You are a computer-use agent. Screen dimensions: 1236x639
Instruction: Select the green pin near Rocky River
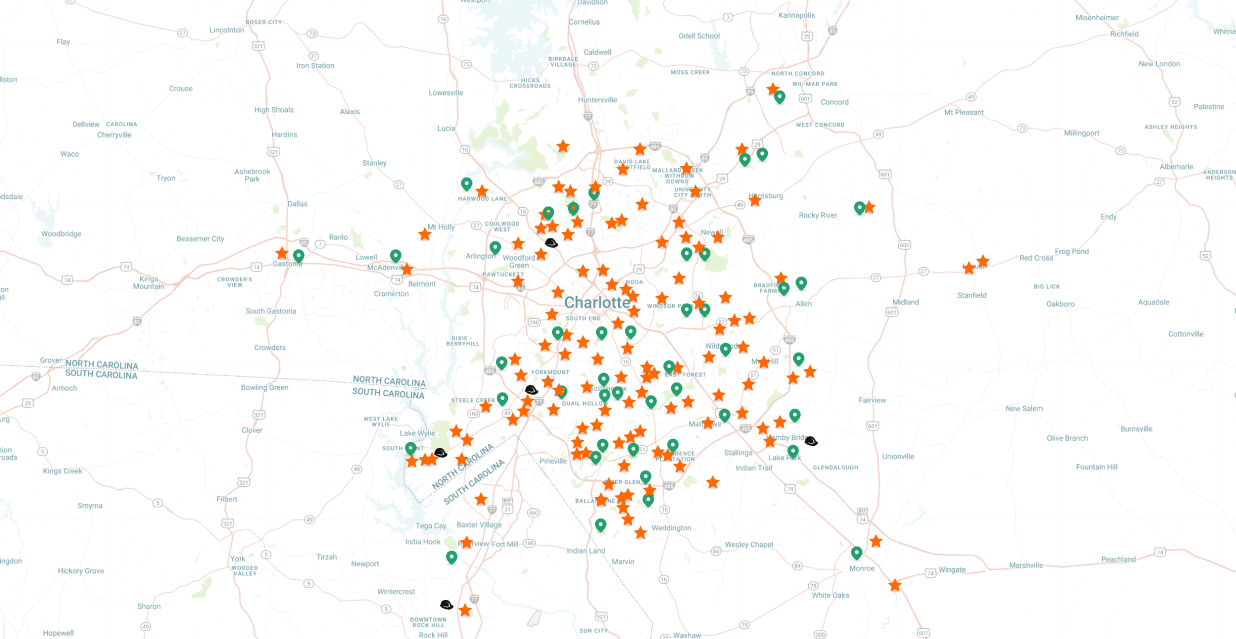point(859,208)
